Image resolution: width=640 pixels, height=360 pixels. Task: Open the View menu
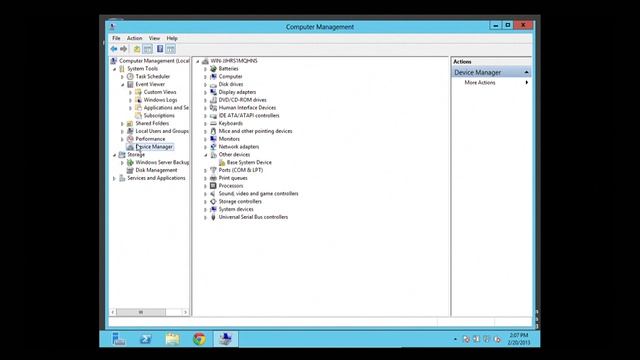pyautogui.click(x=154, y=38)
